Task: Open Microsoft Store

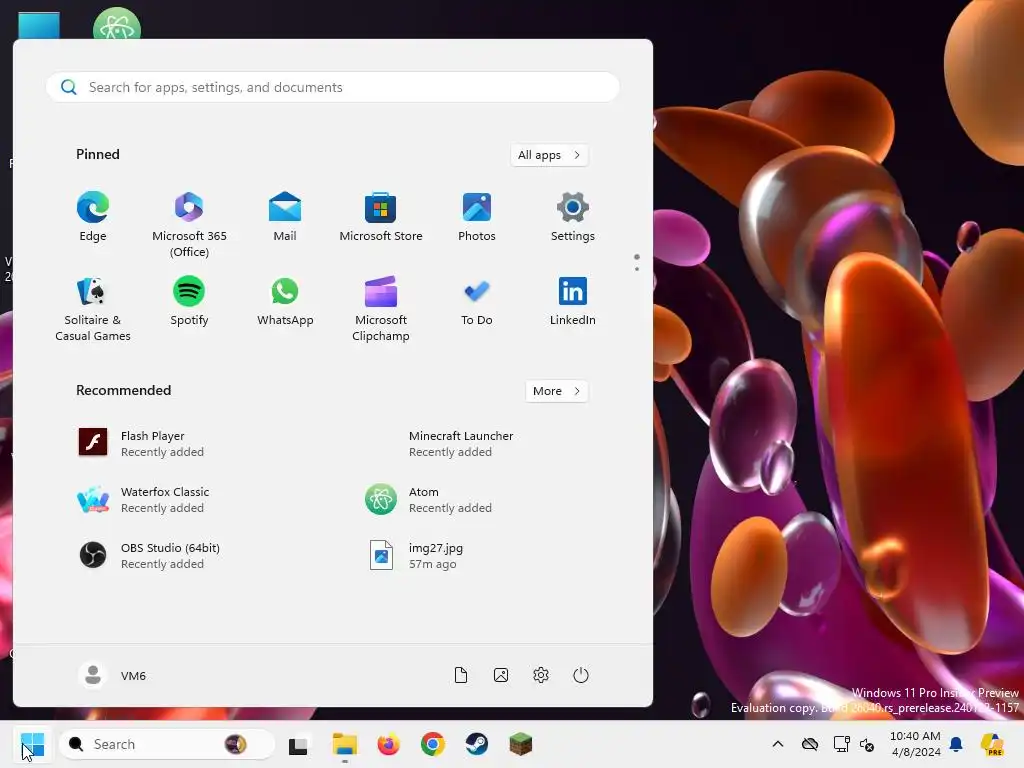Action: pos(381,217)
